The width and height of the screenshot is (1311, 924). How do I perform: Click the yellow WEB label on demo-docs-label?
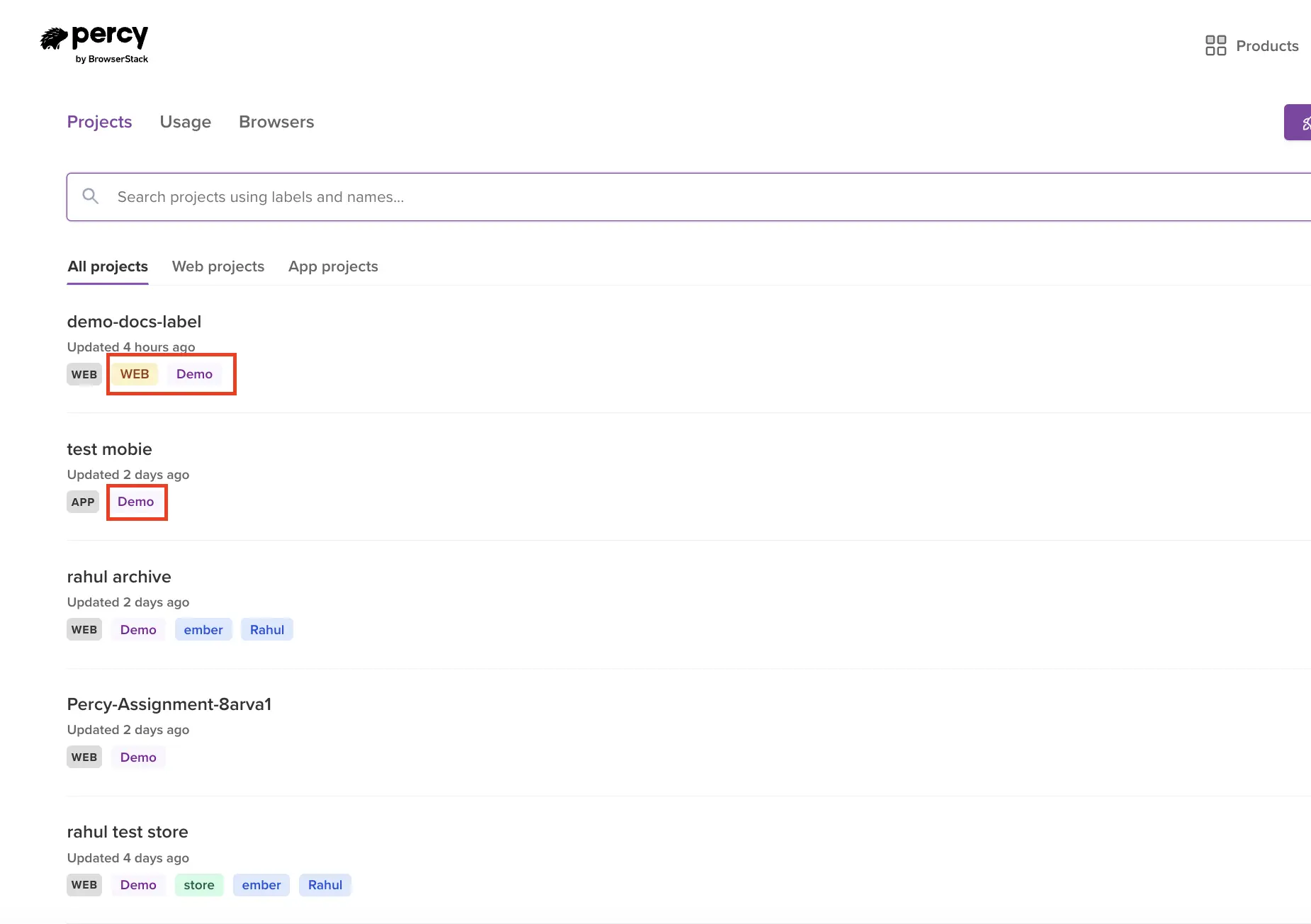(134, 374)
